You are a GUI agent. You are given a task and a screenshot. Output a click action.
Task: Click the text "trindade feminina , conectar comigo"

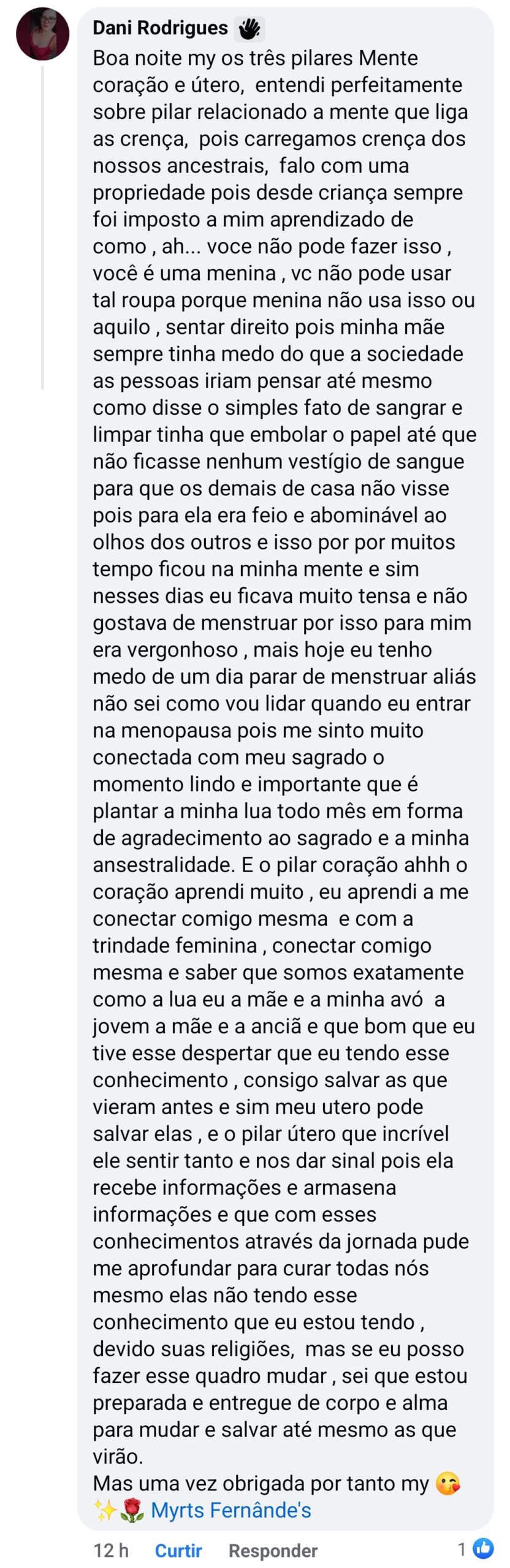(262, 945)
